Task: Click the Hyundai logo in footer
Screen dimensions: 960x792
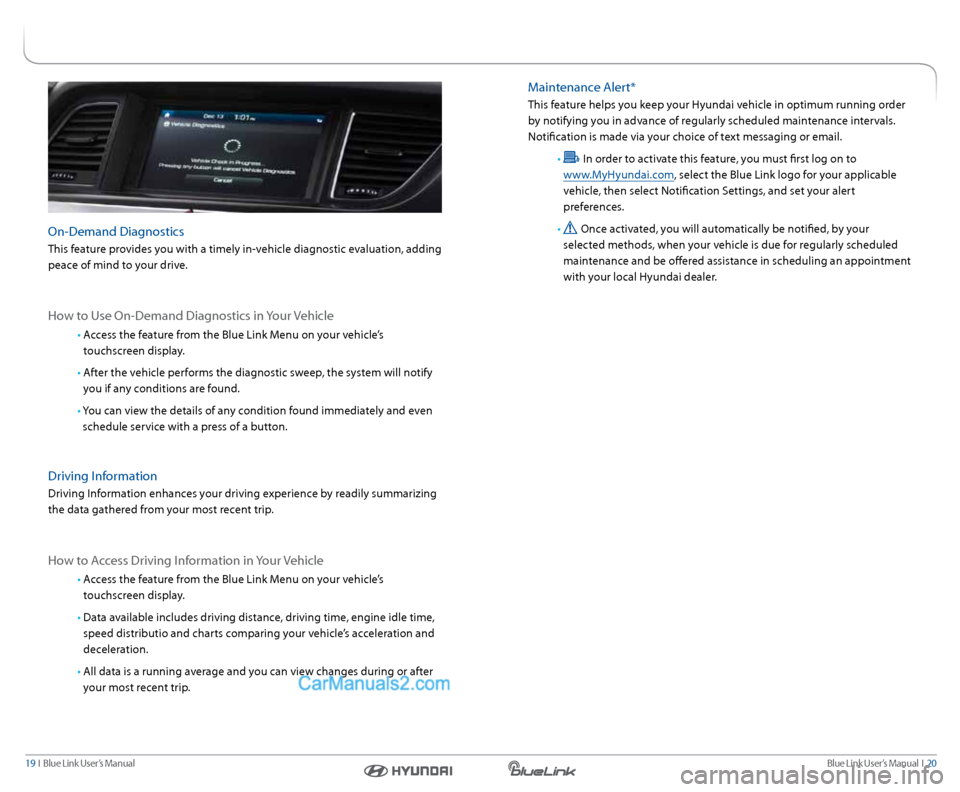Action: coord(408,771)
